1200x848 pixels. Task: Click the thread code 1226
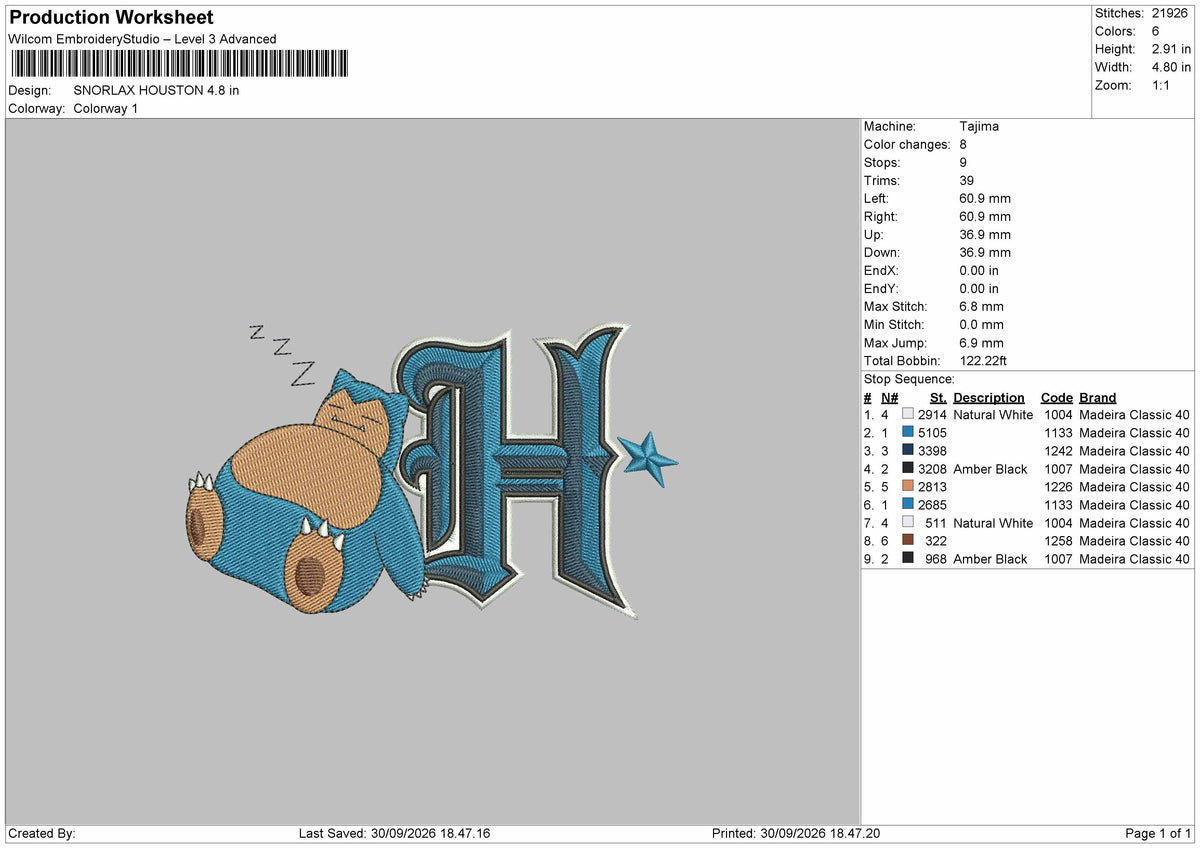pos(1058,487)
